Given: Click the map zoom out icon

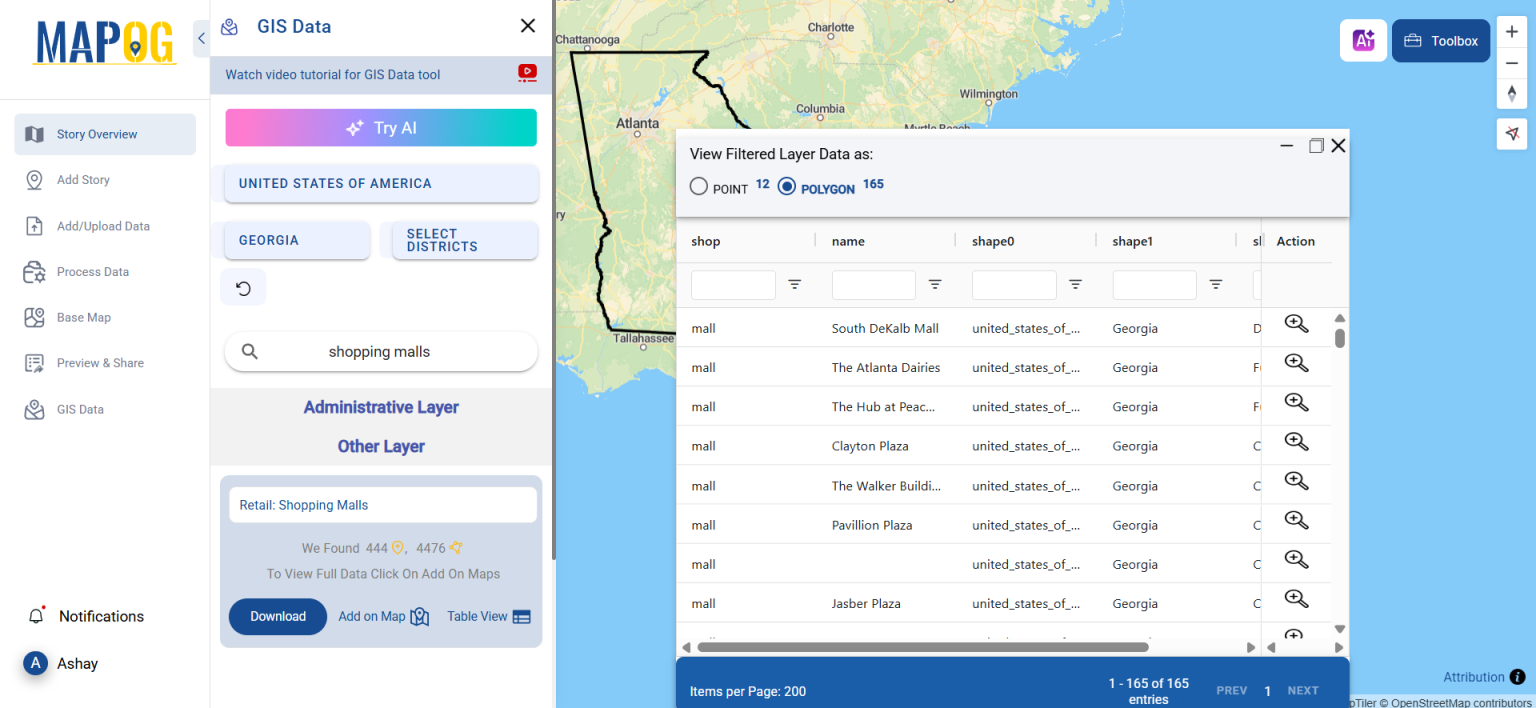Looking at the screenshot, I should coord(1511,62).
